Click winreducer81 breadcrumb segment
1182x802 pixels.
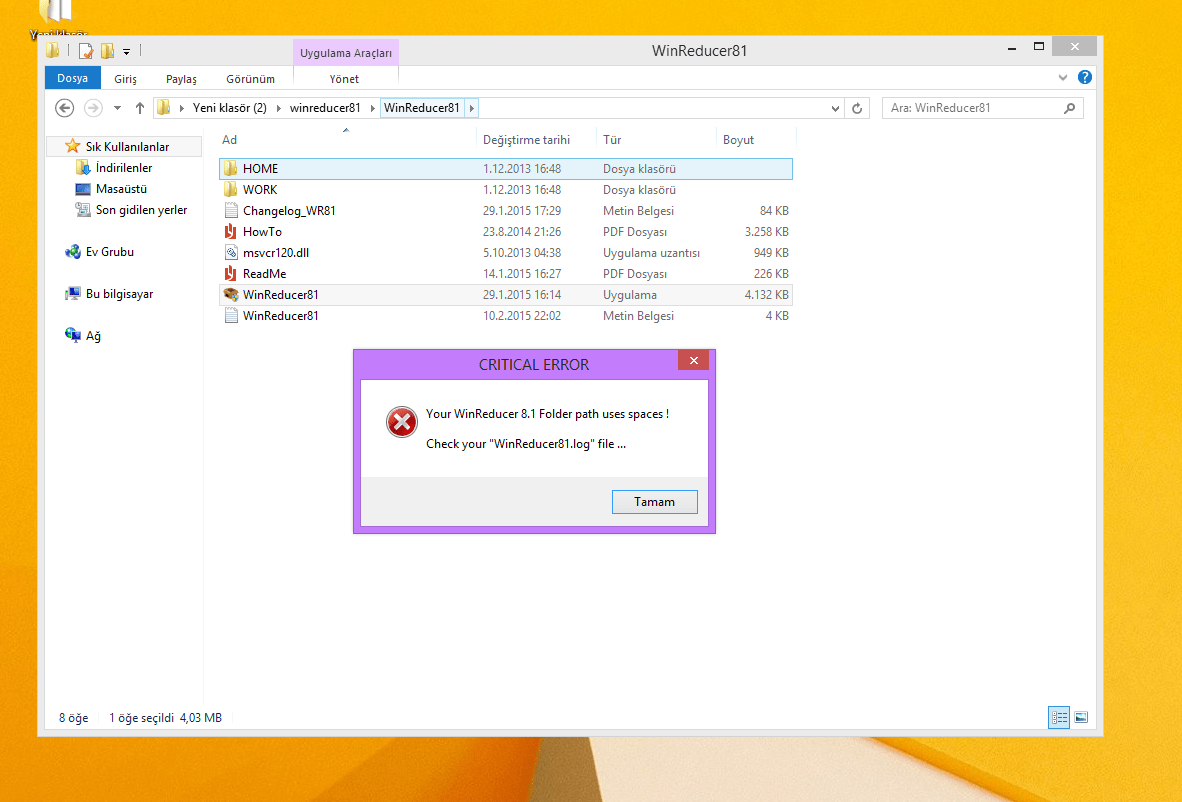[x=325, y=108]
